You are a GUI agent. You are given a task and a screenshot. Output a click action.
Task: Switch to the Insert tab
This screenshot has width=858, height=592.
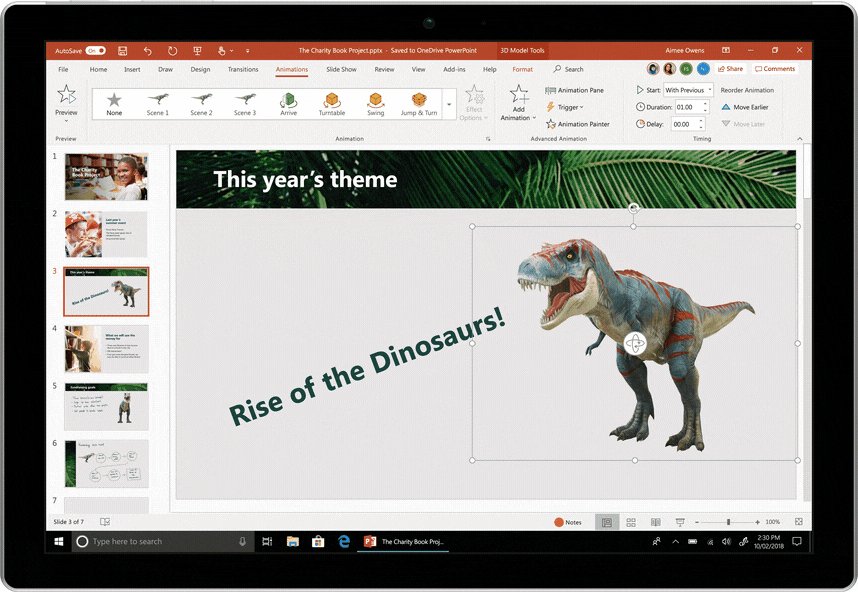tap(132, 69)
